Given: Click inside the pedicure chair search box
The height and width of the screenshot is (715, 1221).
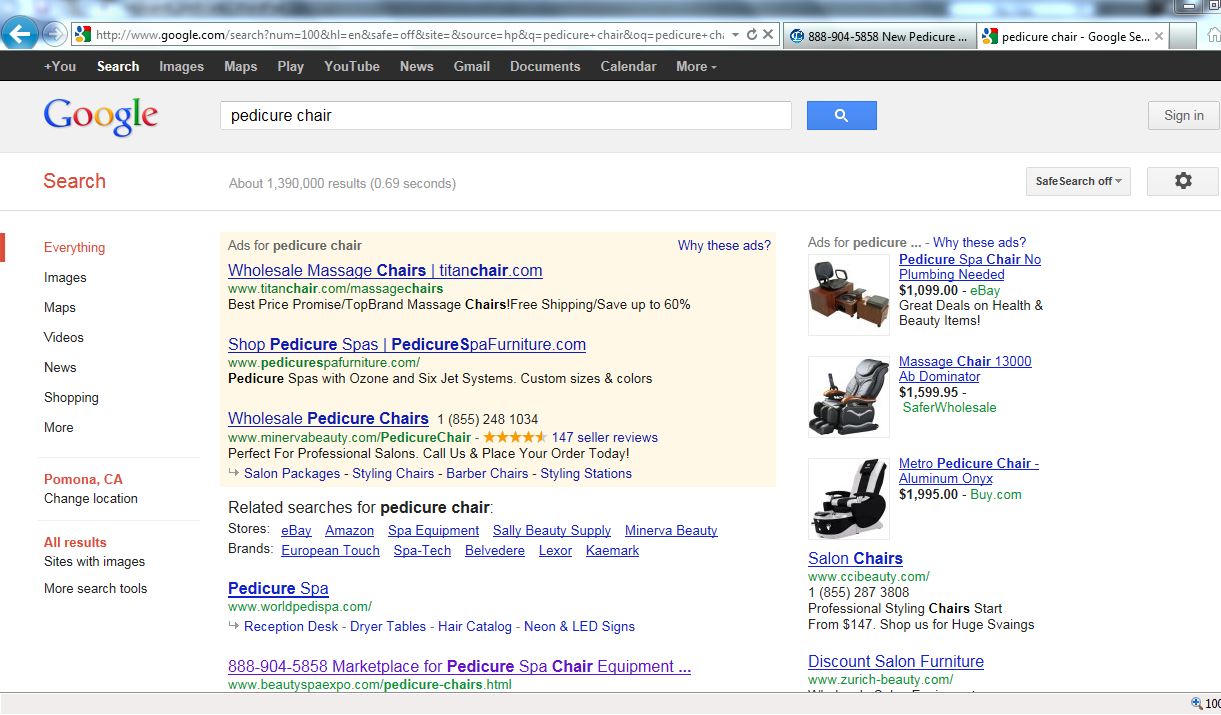Looking at the screenshot, I should [x=506, y=115].
